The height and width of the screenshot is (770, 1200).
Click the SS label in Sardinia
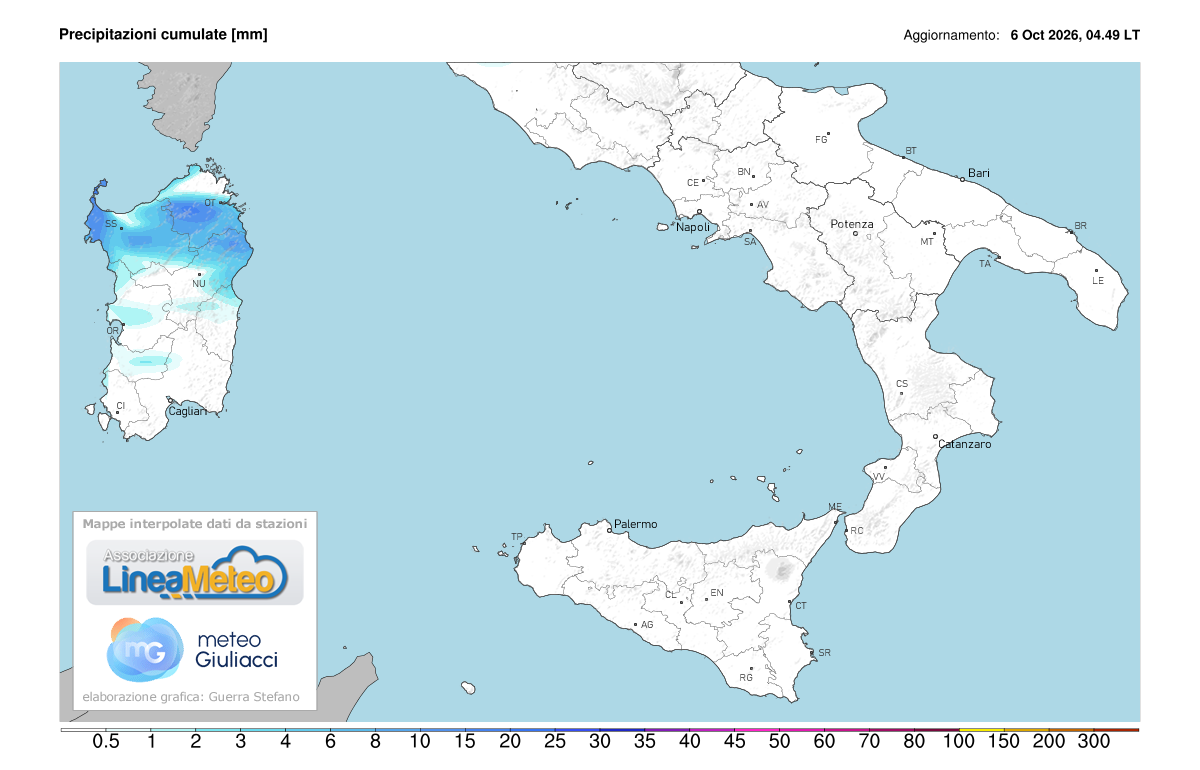(x=111, y=223)
